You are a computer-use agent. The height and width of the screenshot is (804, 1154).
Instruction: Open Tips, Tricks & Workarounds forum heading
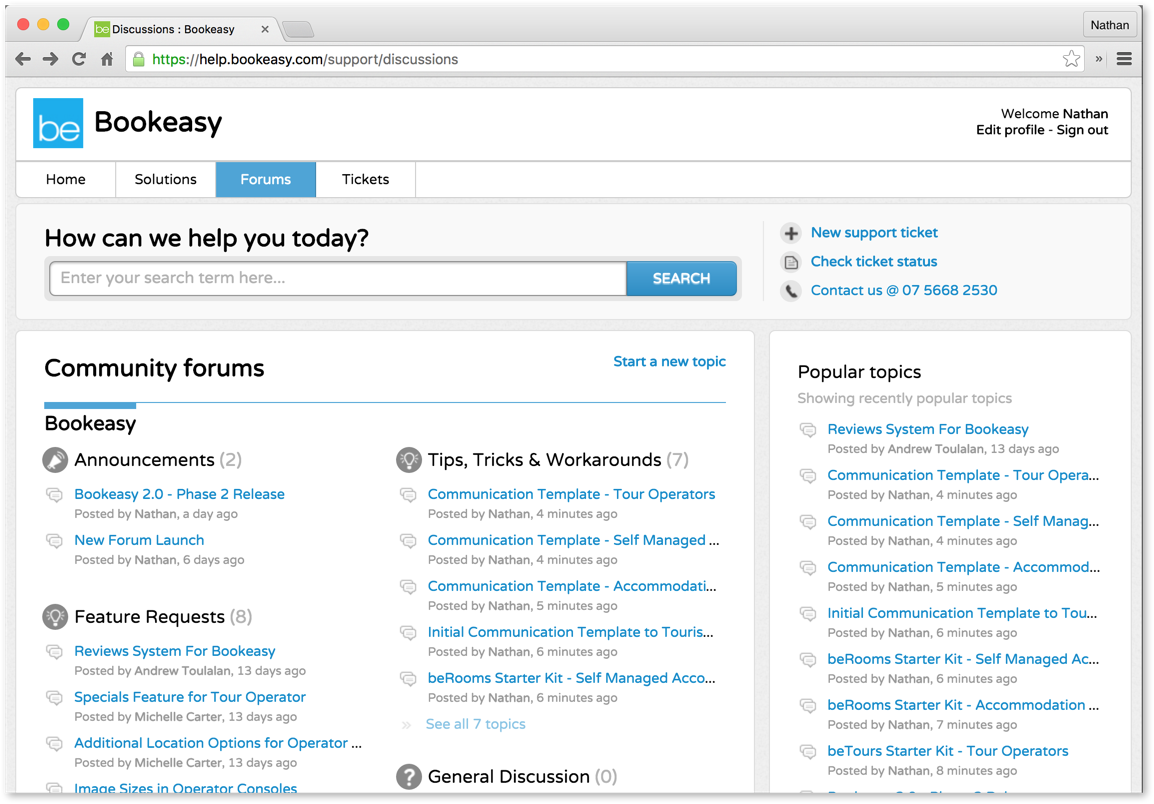point(545,460)
